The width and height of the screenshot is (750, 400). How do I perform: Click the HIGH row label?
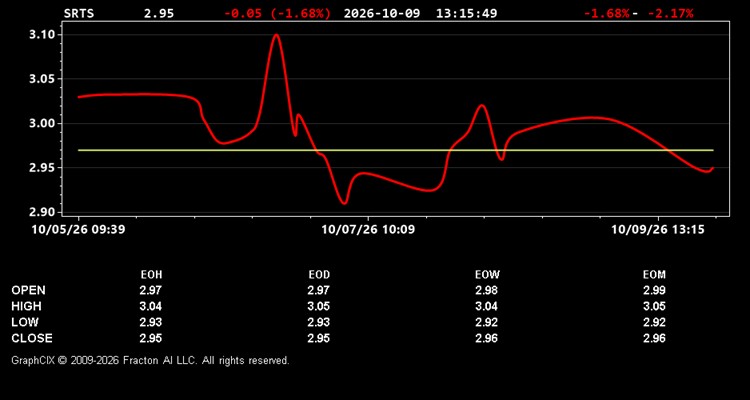tap(26, 306)
